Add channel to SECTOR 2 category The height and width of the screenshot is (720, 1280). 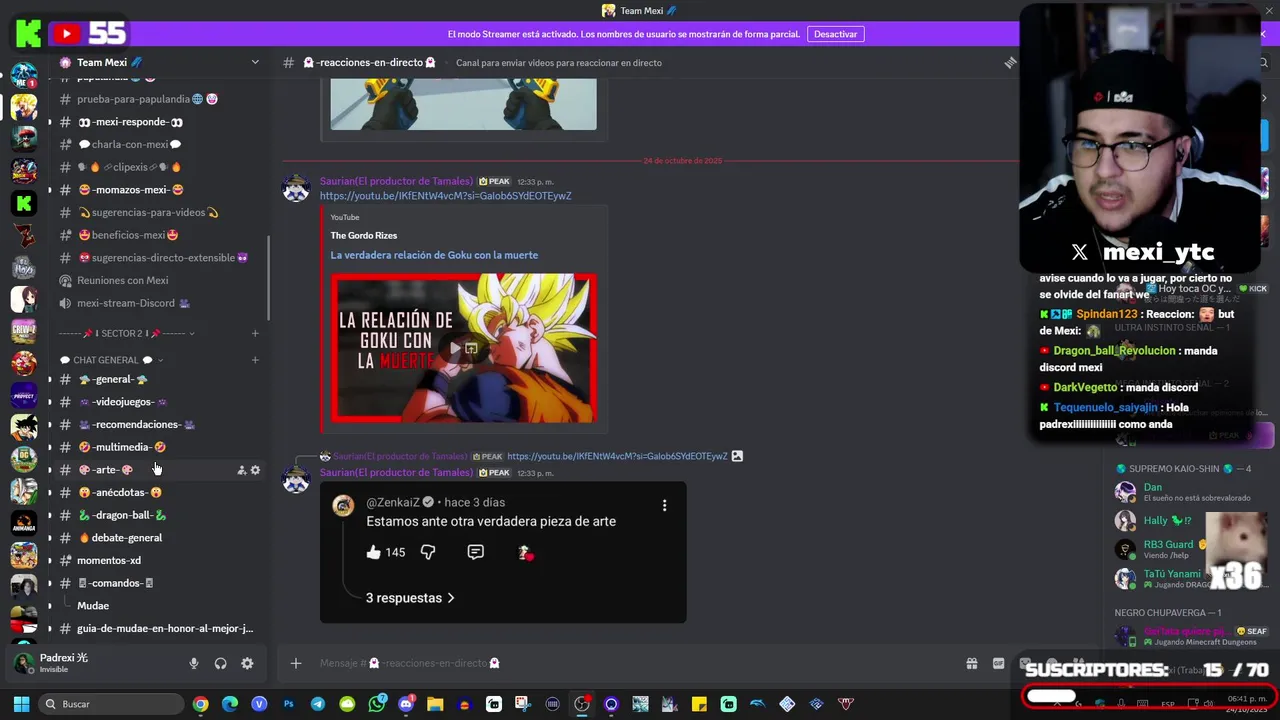pyautogui.click(x=255, y=333)
